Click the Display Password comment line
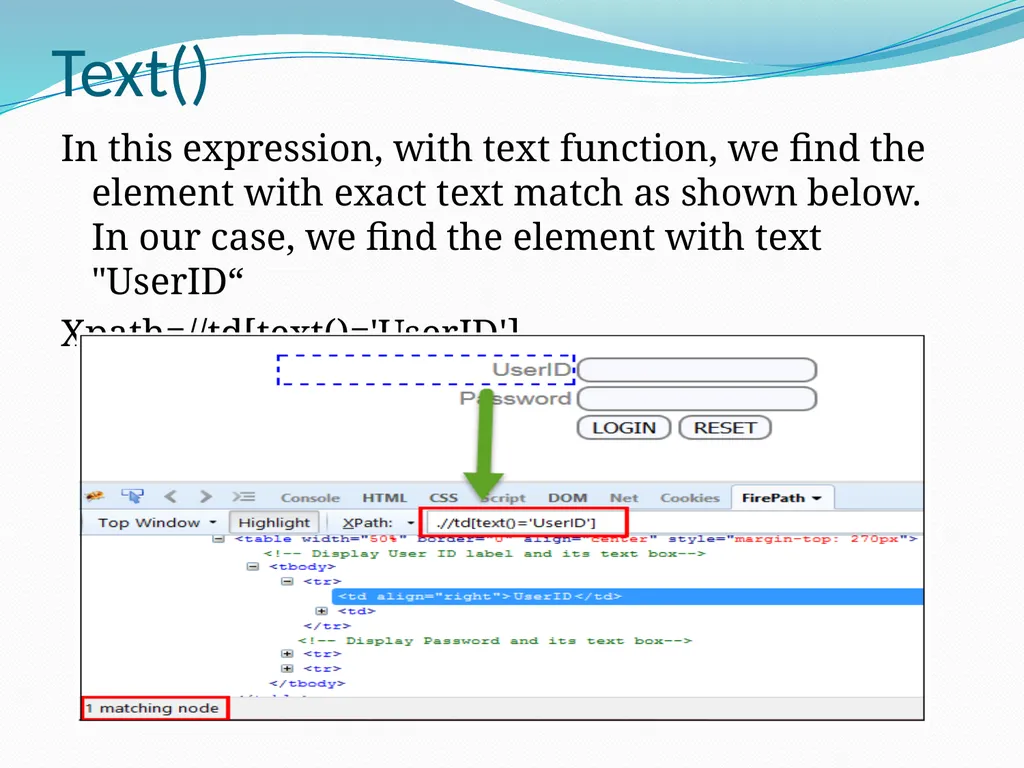This screenshot has height=768, width=1024. click(494, 641)
